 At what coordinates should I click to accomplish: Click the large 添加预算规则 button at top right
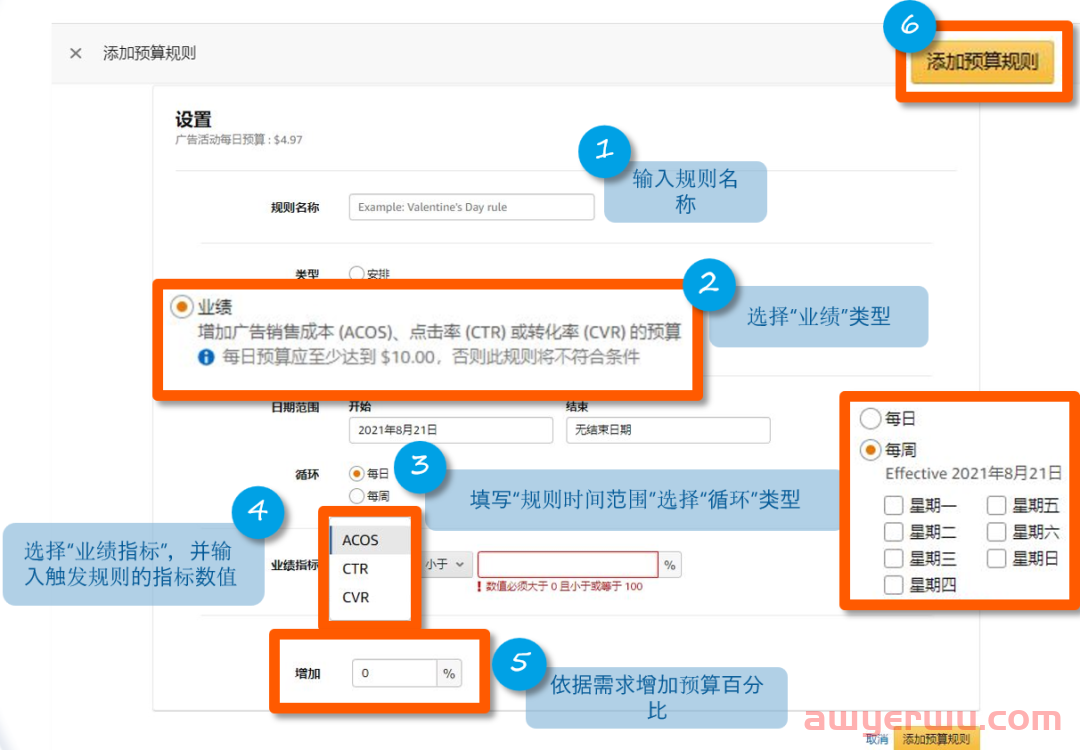(x=982, y=62)
